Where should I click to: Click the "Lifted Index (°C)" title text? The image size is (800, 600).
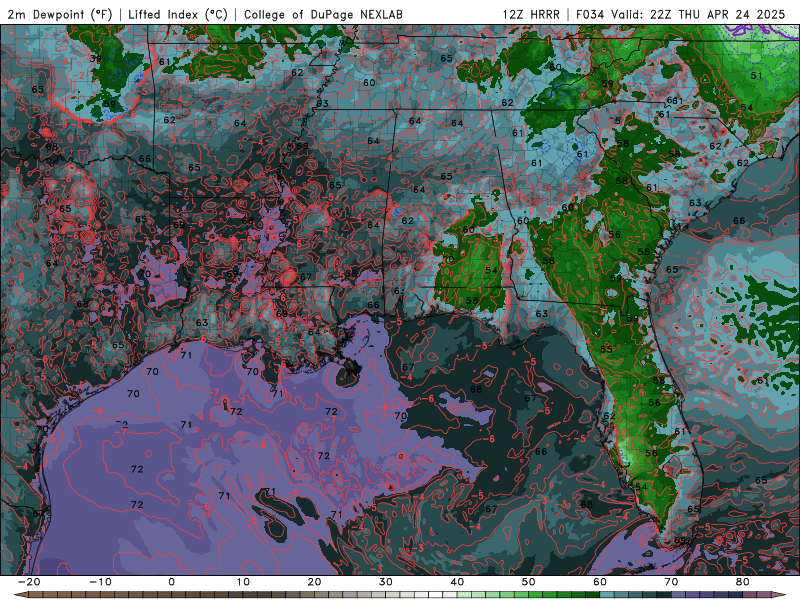tap(178, 14)
